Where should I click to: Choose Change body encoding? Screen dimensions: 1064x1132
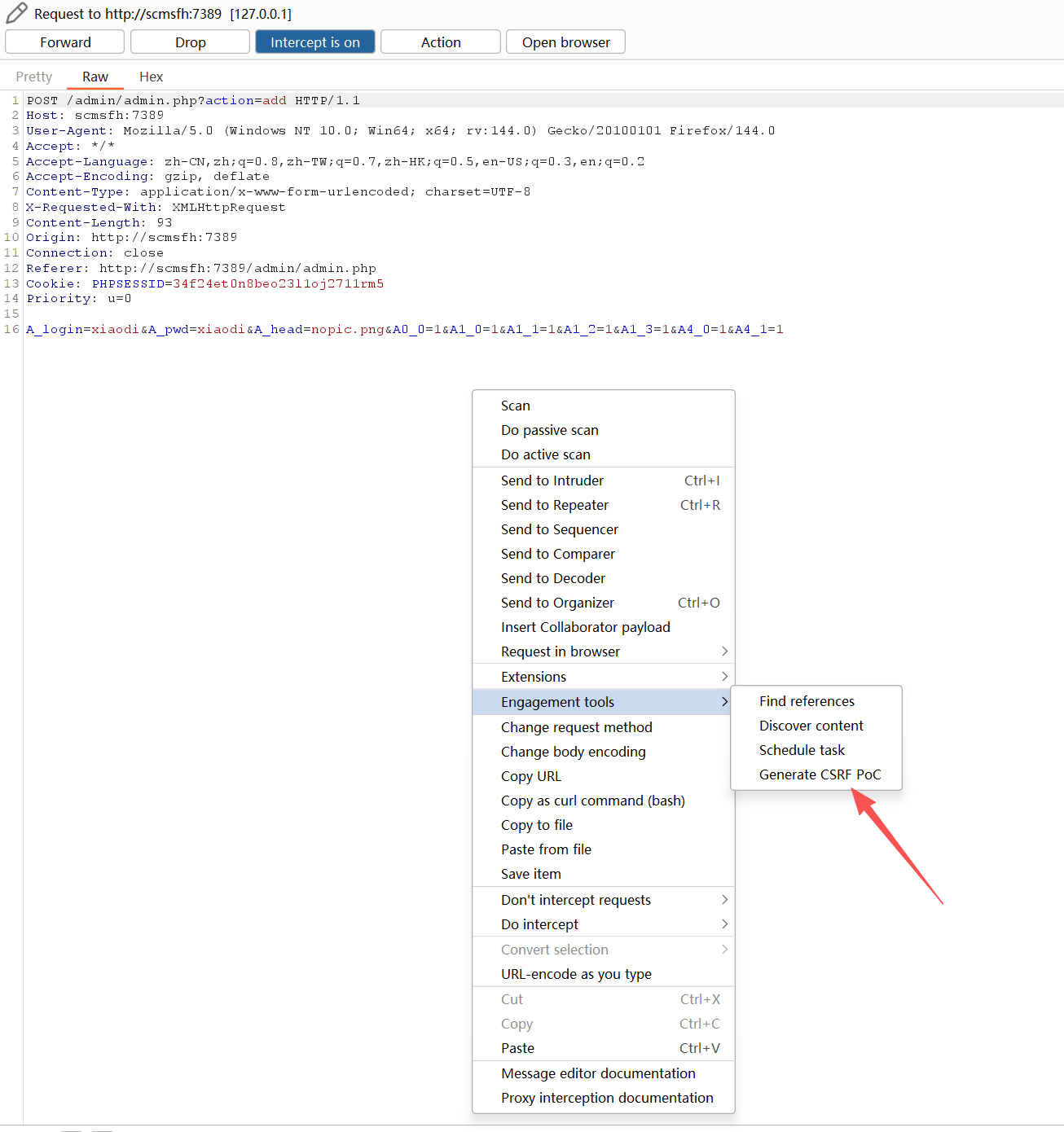coord(604,752)
